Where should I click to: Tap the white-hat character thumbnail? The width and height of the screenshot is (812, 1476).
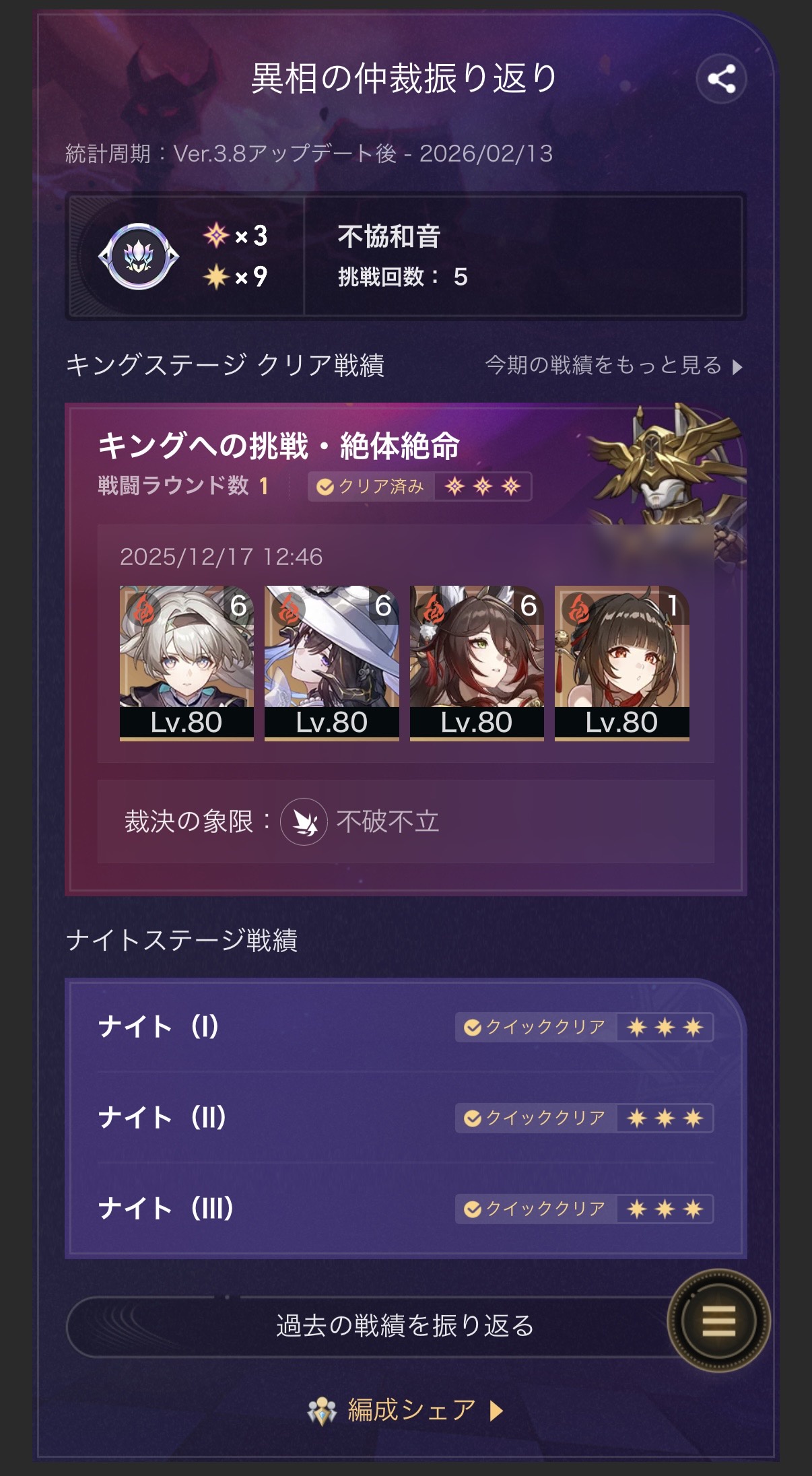(331, 663)
